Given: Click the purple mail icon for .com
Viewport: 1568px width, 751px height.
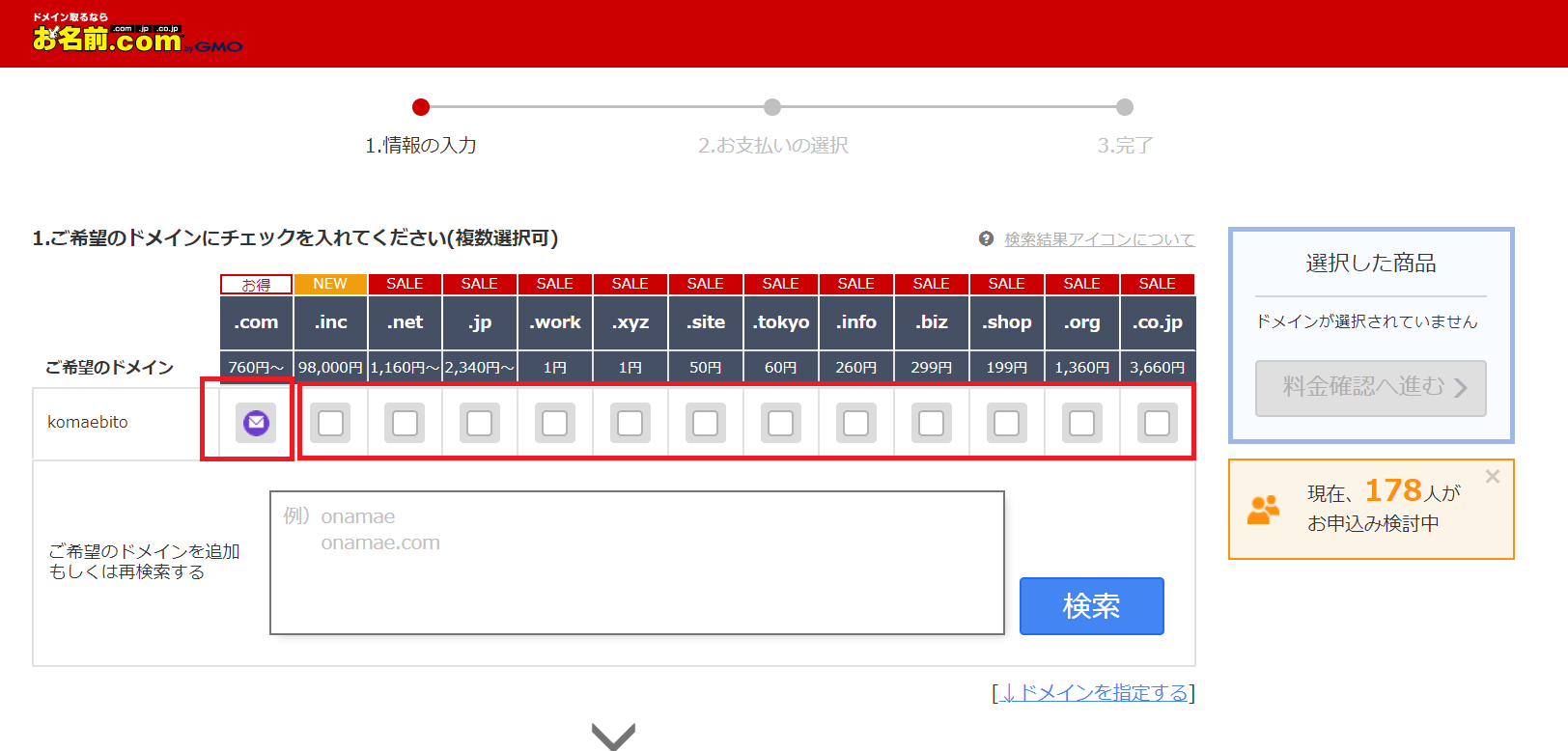Looking at the screenshot, I should (x=256, y=423).
